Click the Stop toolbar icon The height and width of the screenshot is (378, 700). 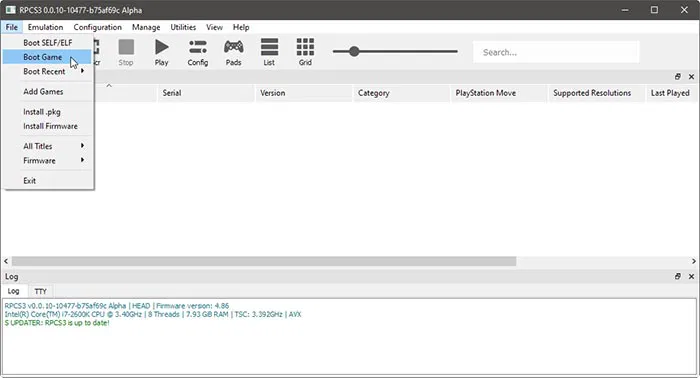[x=126, y=52]
